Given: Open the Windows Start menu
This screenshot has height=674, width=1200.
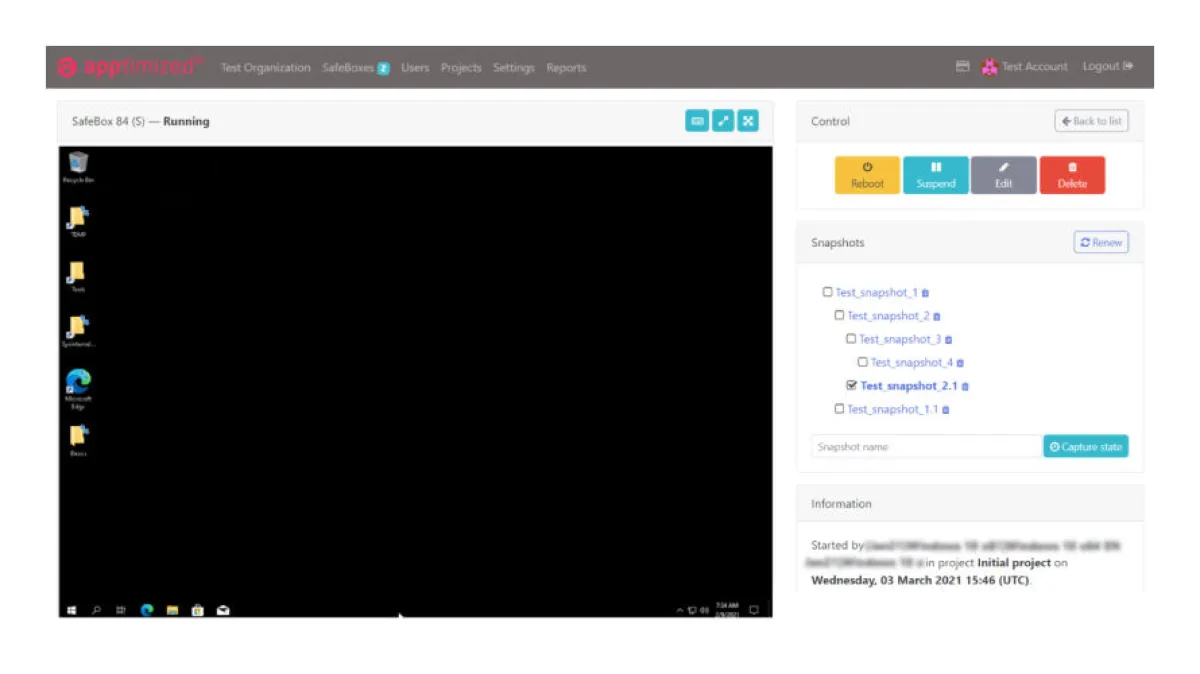Looking at the screenshot, I should 72,610.
